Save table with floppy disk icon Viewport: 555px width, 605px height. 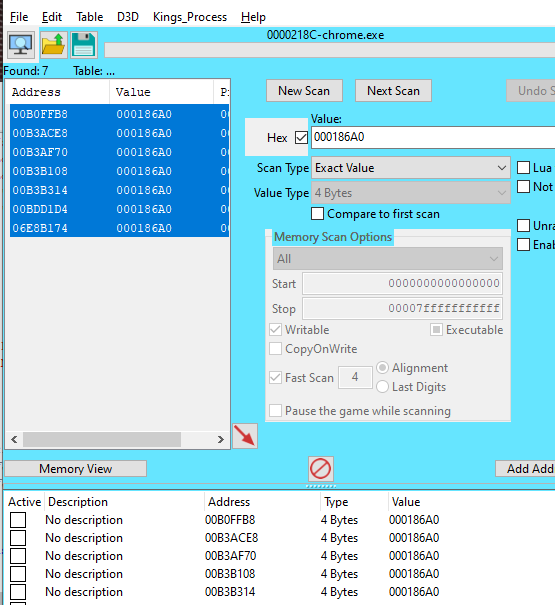click(x=84, y=45)
